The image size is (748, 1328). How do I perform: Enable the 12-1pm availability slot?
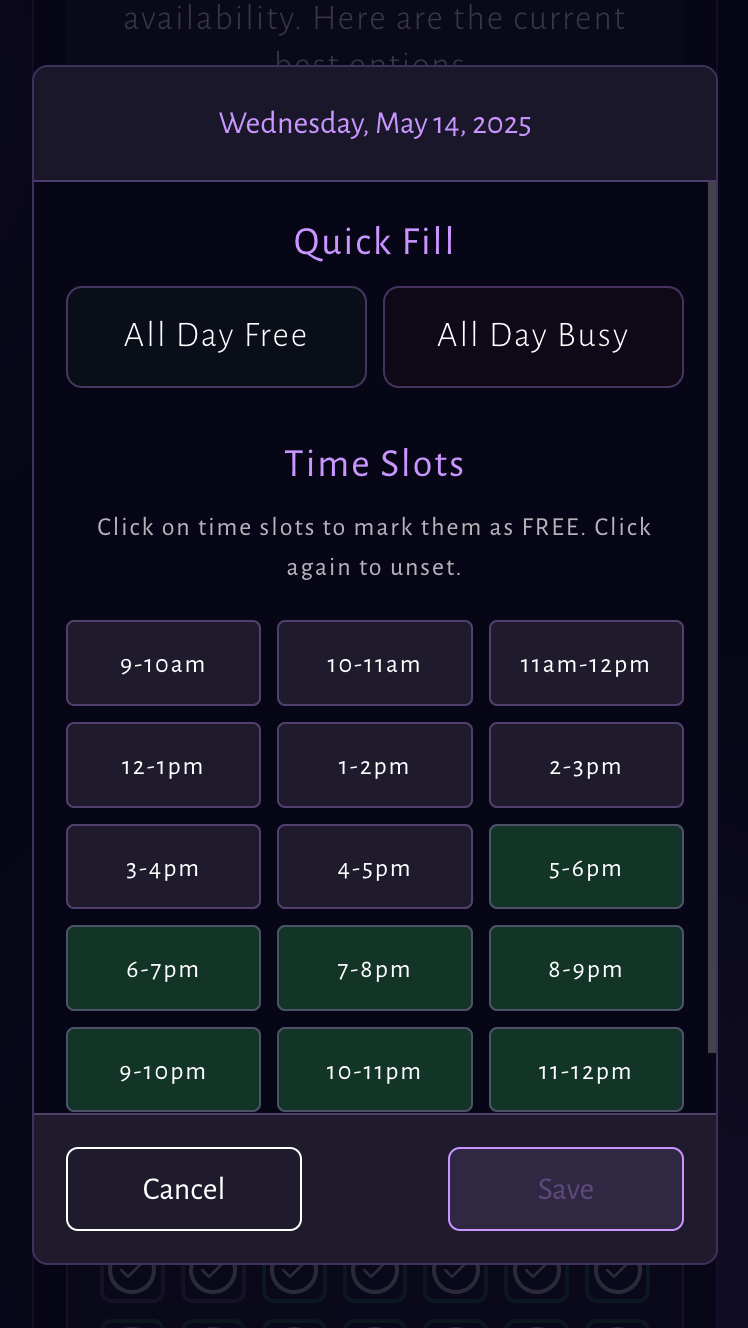(x=163, y=765)
